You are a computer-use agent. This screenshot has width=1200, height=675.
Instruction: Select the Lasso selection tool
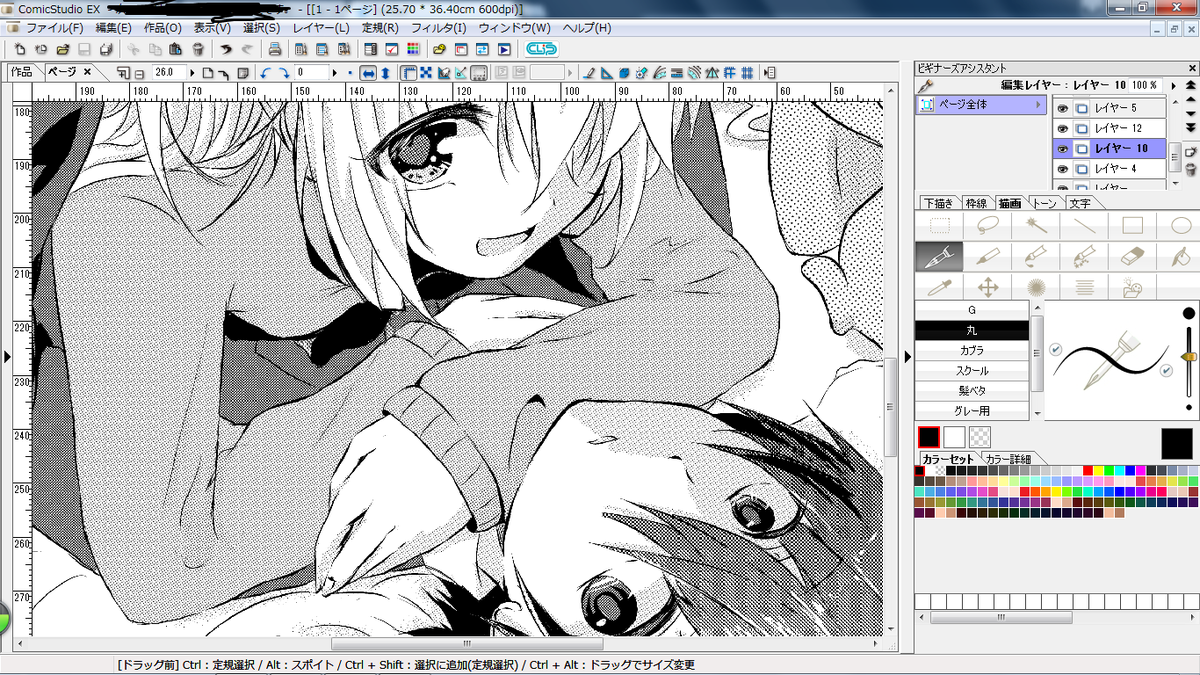click(x=987, y=226)
